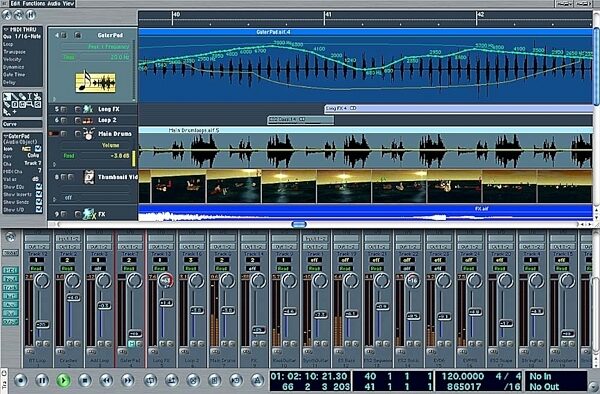The height and width of the screenshot is (394, 600).
Task: Toggle the Metronome click transport button
Action: point(258,380)
